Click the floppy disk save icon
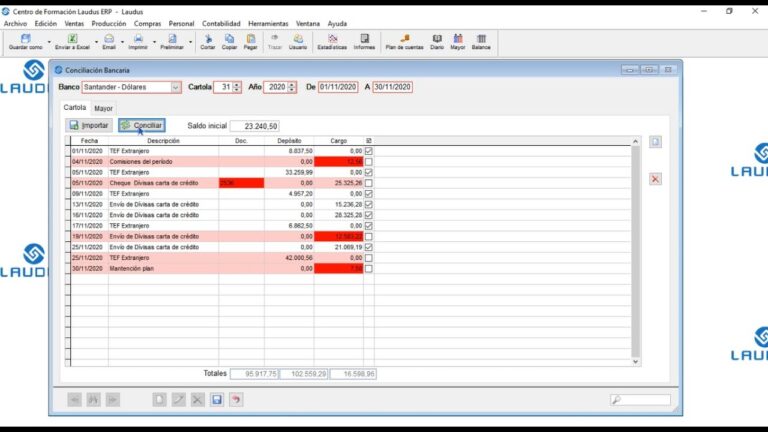Screen dimensions: 768x432 click(x=216, y=400)
